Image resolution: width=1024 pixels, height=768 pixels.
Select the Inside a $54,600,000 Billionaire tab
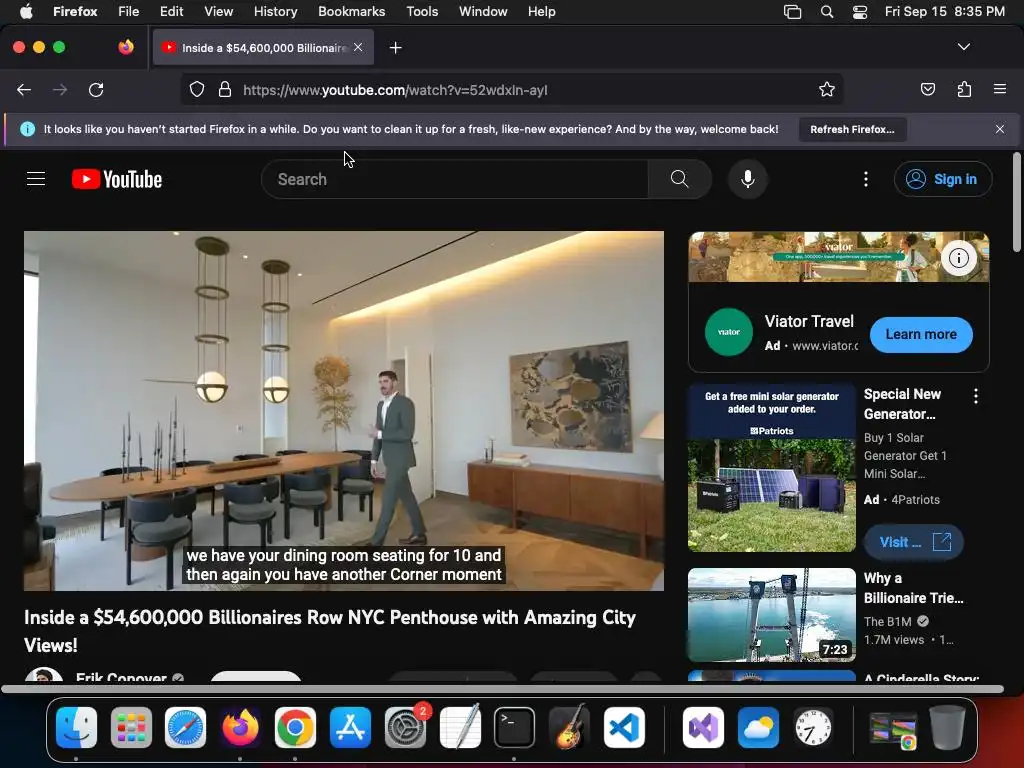pyautogui.click(x=263, y=48)
